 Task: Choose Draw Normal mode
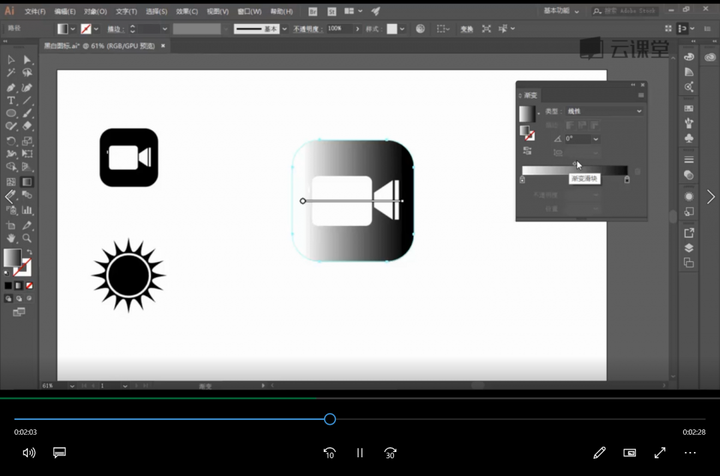[8, 298]
